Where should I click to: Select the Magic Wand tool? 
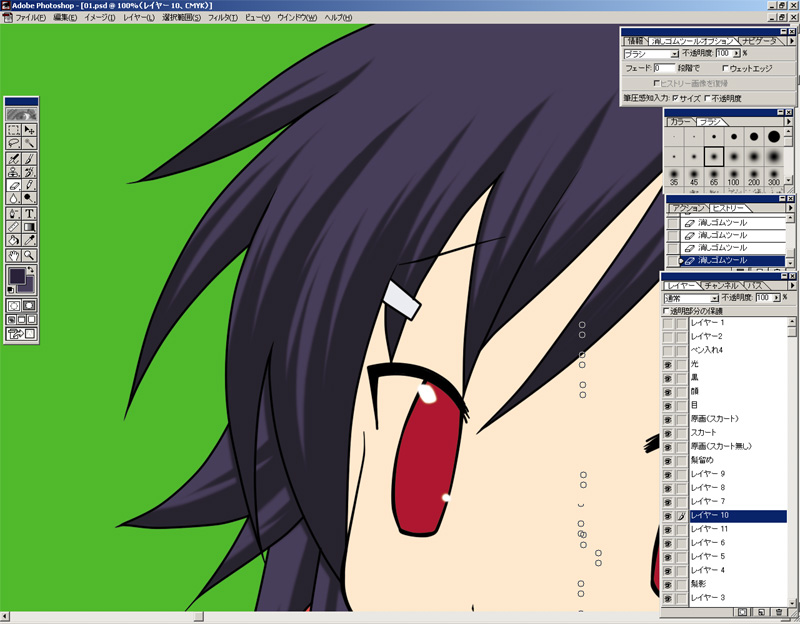click(29, 143)
